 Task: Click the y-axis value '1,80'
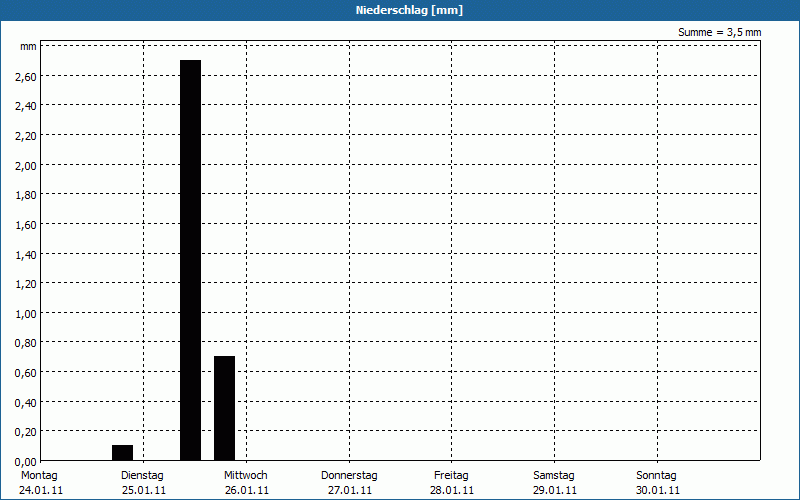coord(26,195)
